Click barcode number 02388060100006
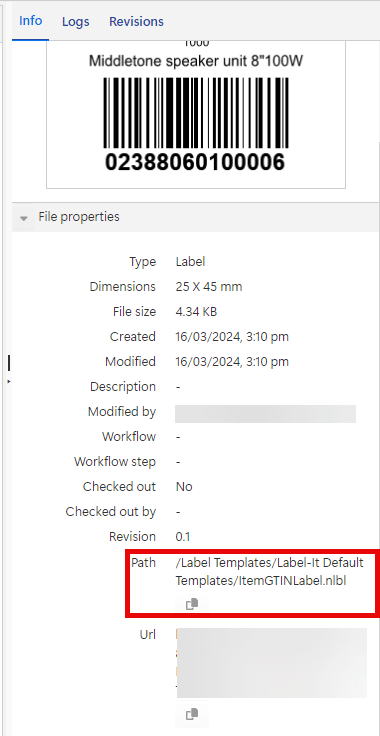Screen dimensions: 380x736 point(195,162)
